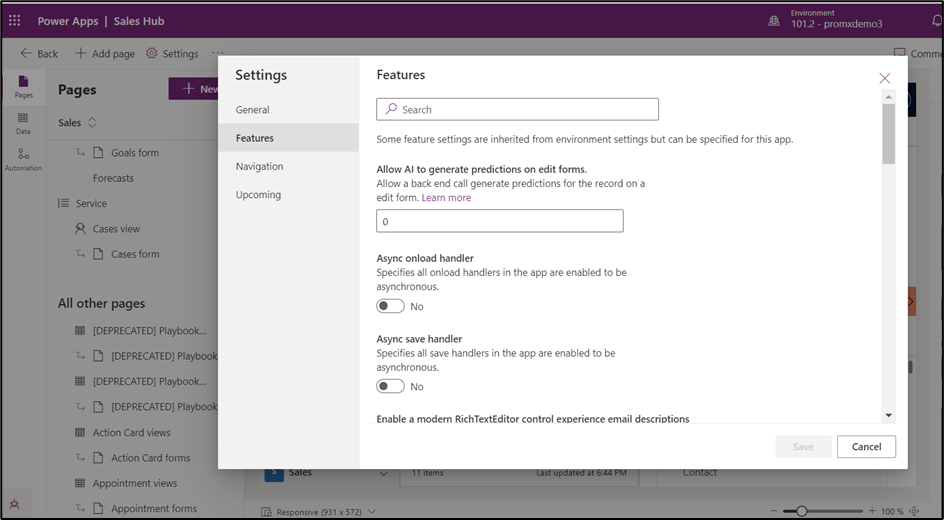Click the Cancel button
This screenshot has width=944, height=520.
coord(866,447)
